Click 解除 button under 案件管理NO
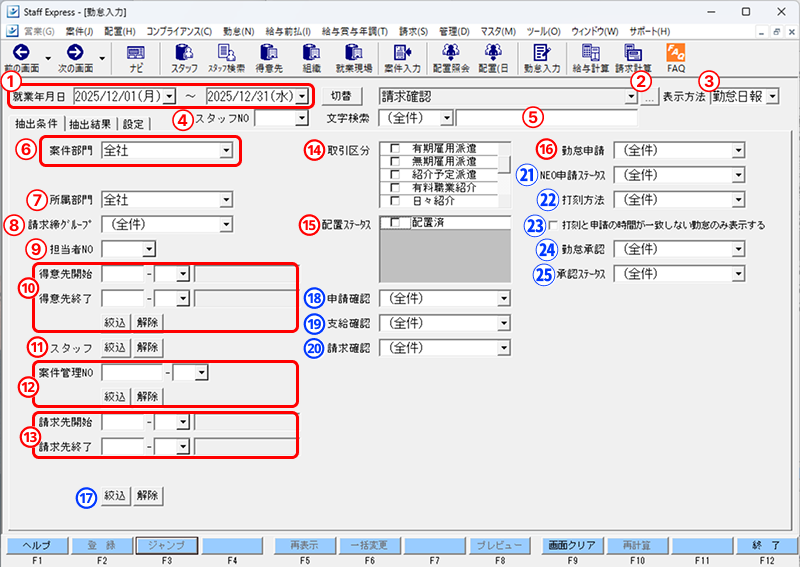800x567 pixels. pos(147,397)
